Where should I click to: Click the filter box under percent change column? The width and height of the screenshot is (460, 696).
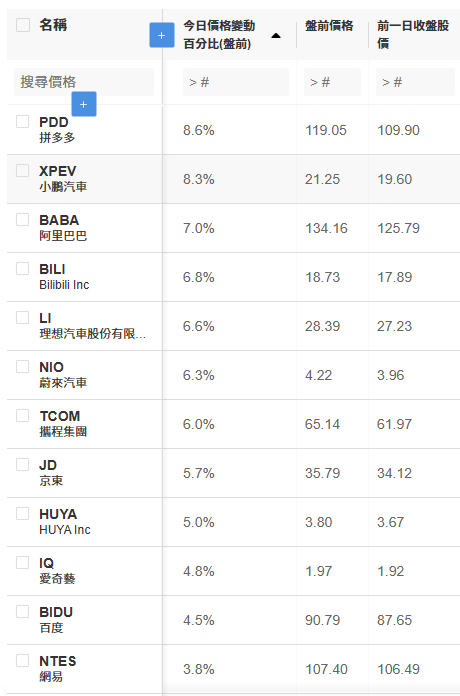point(236,82)
